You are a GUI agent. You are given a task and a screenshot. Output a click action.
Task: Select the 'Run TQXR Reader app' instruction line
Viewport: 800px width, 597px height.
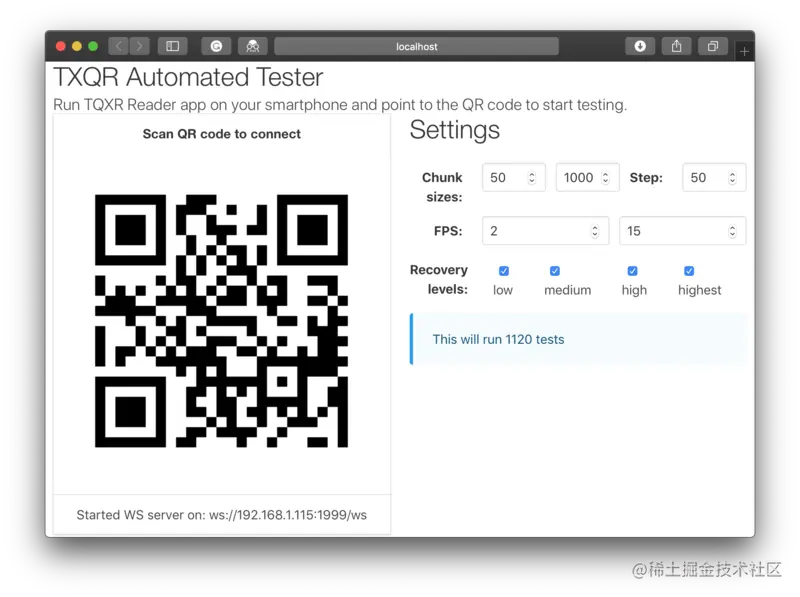[x=340, y=105]
